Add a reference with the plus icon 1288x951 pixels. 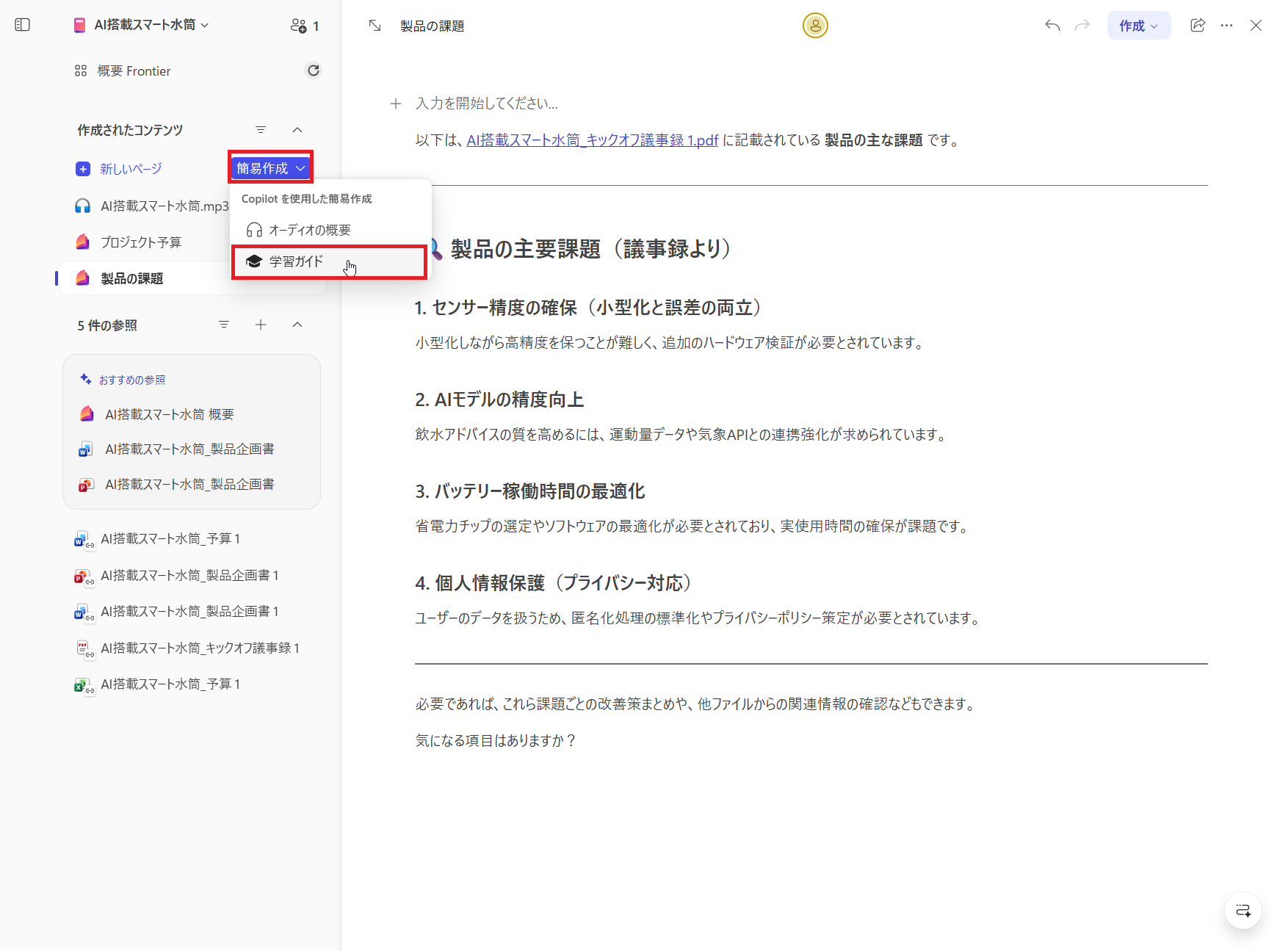261,325
